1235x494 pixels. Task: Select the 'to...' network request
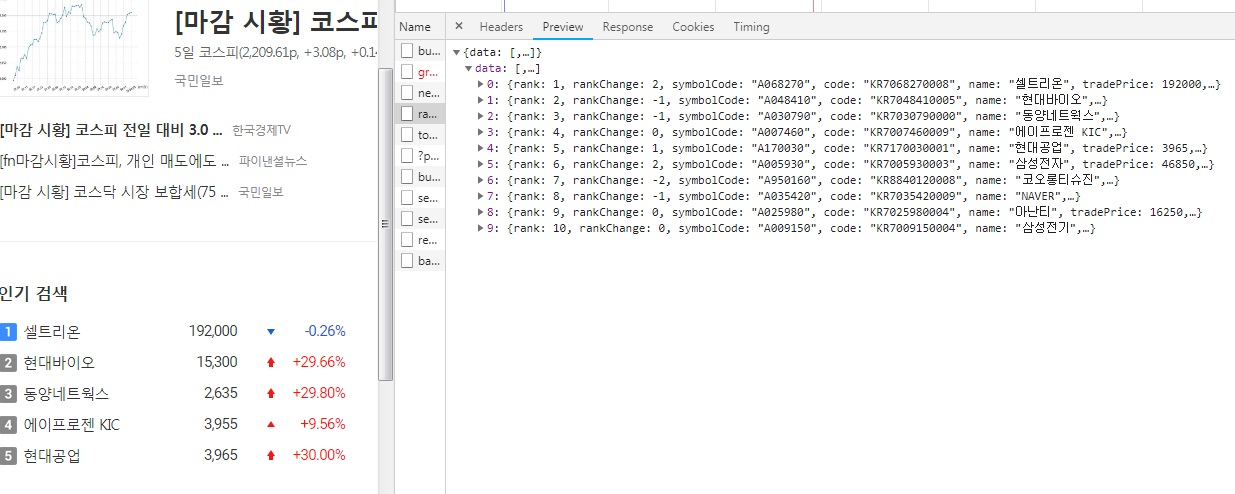pos(420,135)
